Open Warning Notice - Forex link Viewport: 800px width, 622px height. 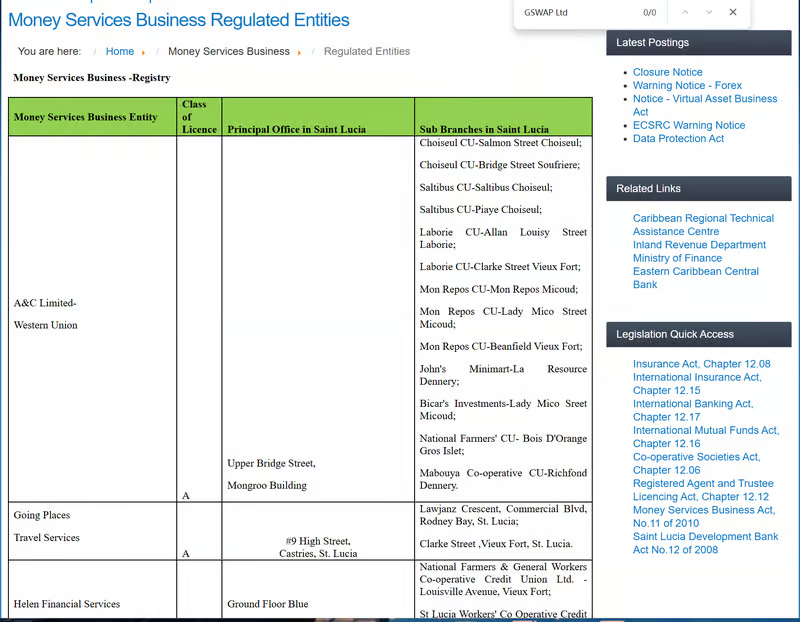pyautogui.click(x=687, y=86)
